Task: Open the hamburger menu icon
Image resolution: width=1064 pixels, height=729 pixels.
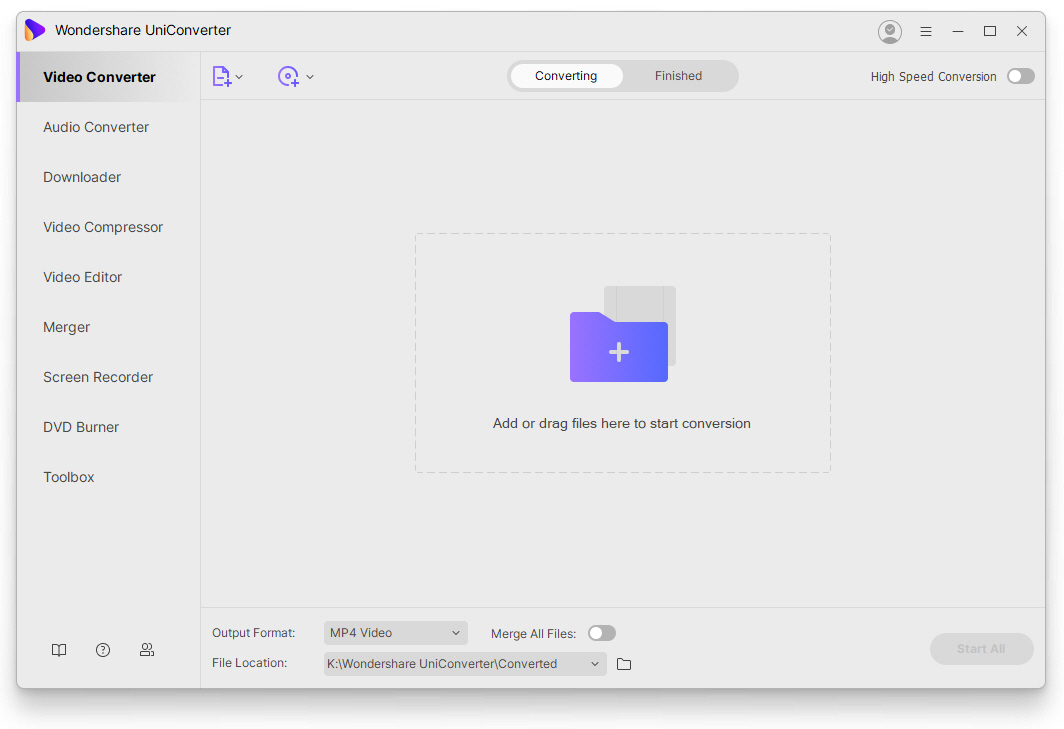Action: (x=926, y=31)
